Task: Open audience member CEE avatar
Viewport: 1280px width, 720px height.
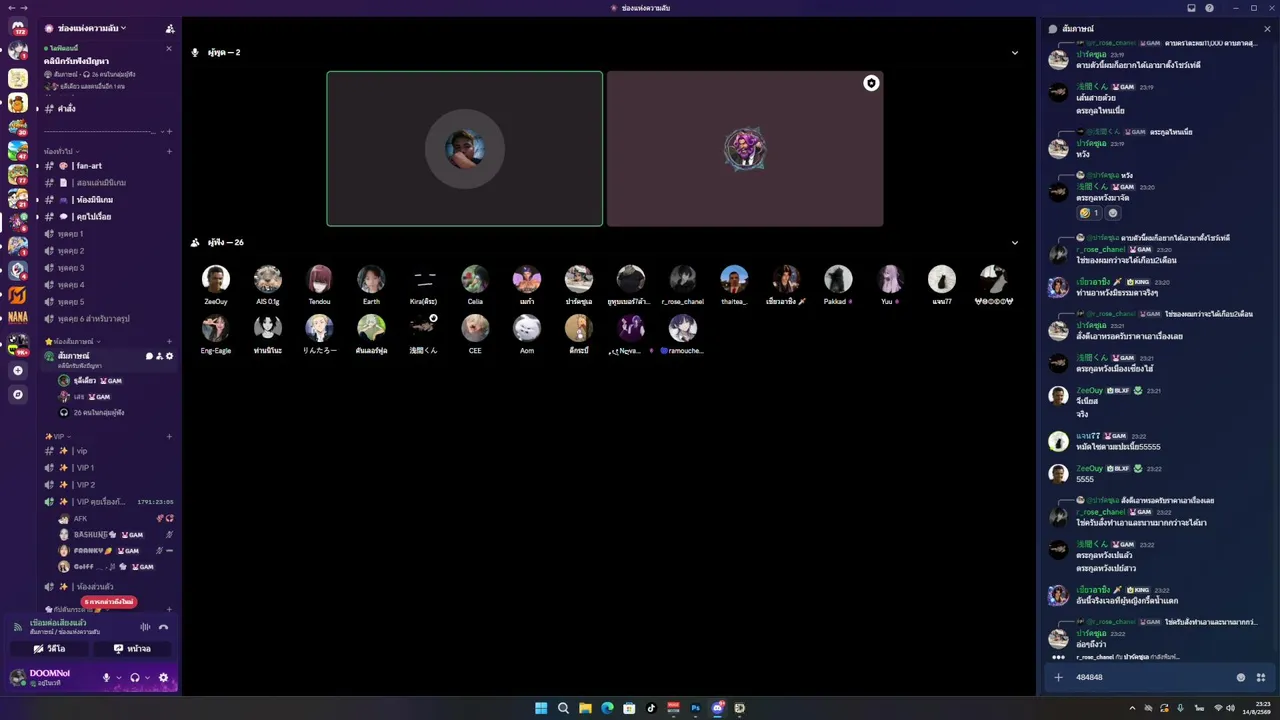Action: coord(475,328)
